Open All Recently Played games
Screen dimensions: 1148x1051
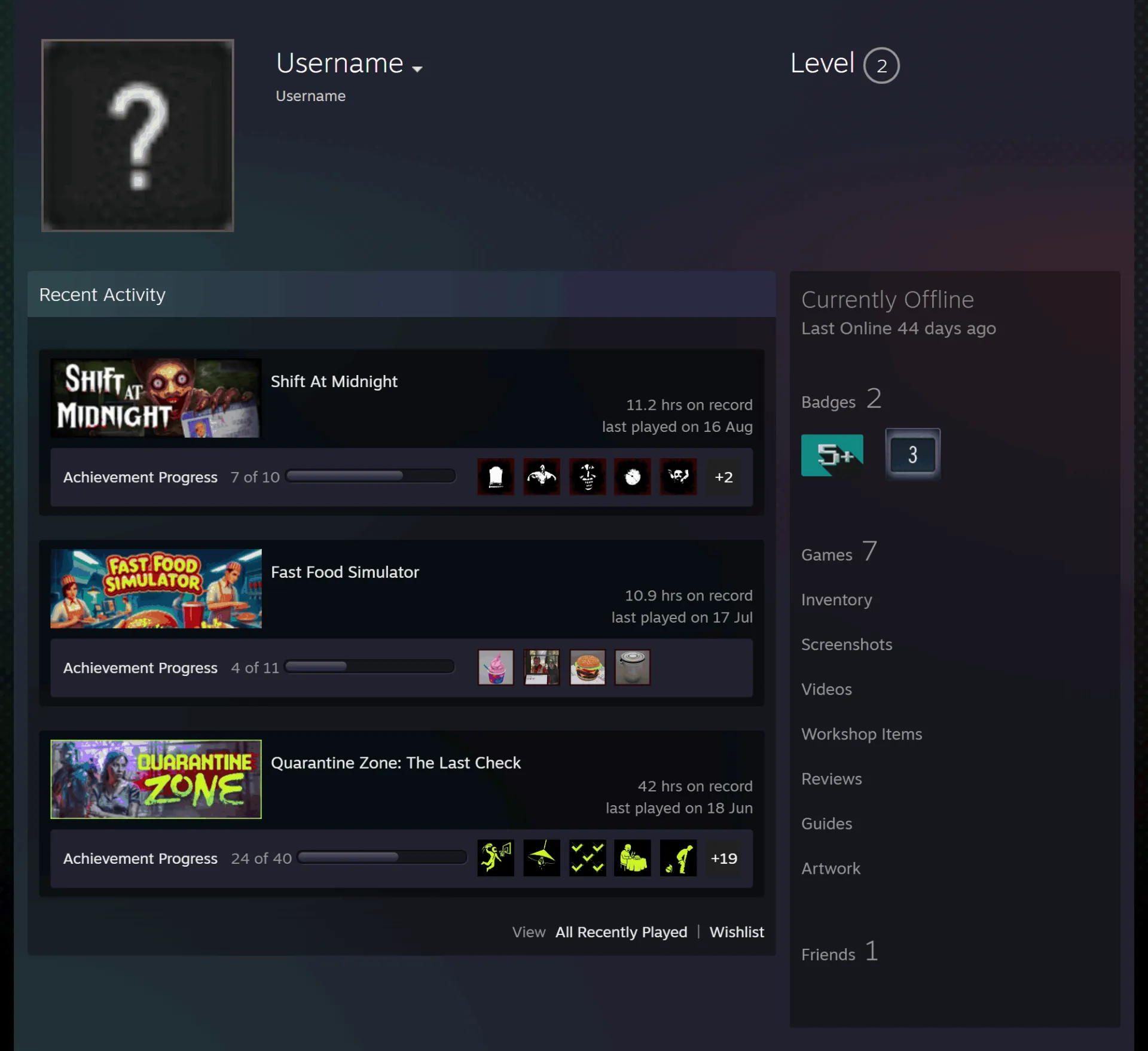tap(621, 932)
